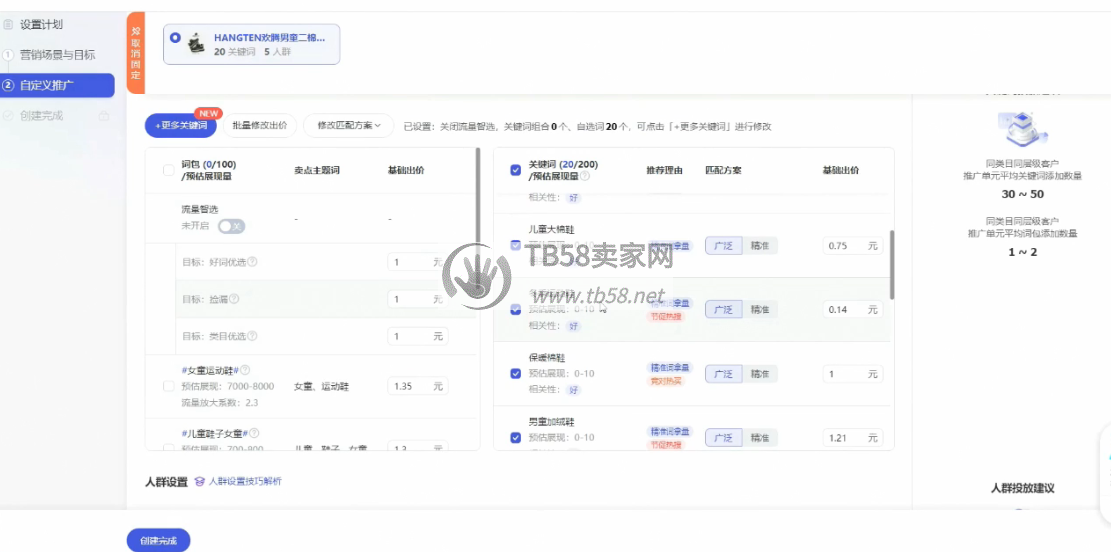The image size is (1111, 552).
Task: Click the 设置计划 document icon in sidebar
Action: 9,23
